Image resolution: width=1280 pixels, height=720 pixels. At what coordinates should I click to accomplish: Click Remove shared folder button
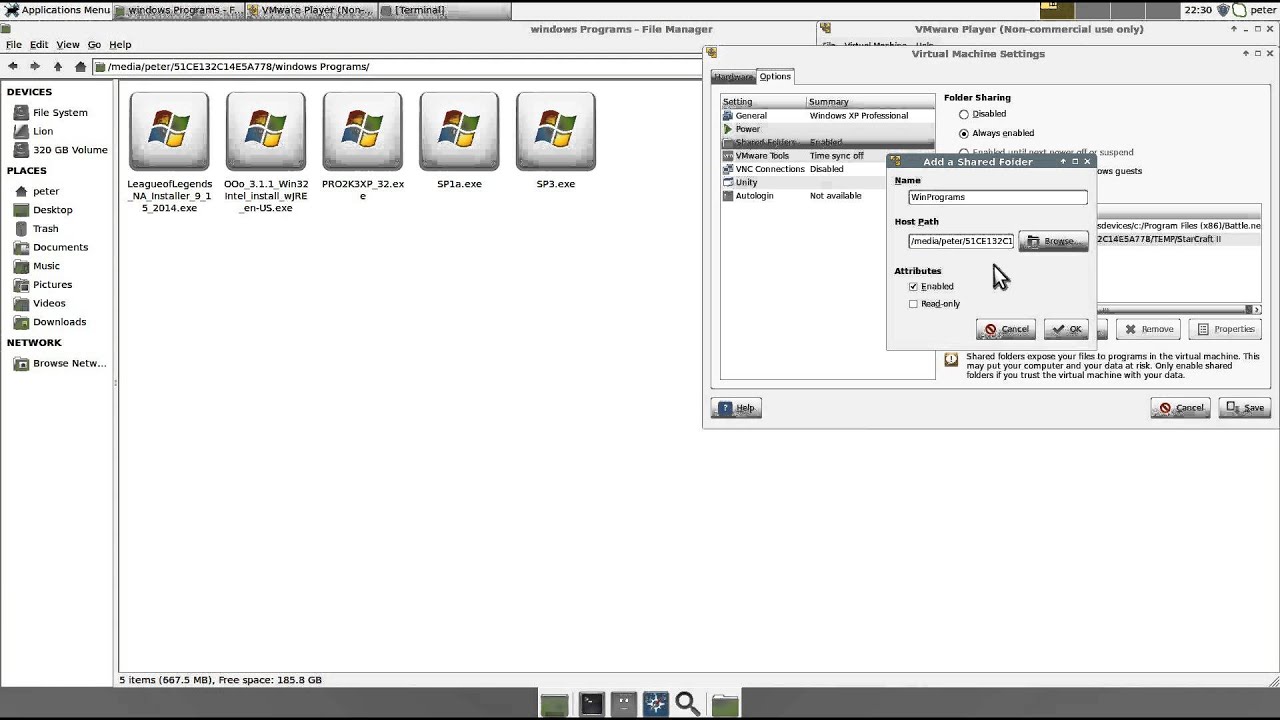coord(1148,329)
